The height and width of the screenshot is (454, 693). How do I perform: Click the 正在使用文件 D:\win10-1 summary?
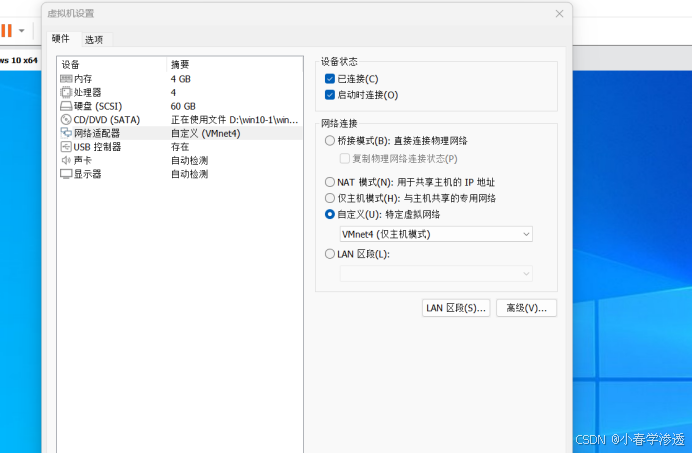(x=234, y=120)
